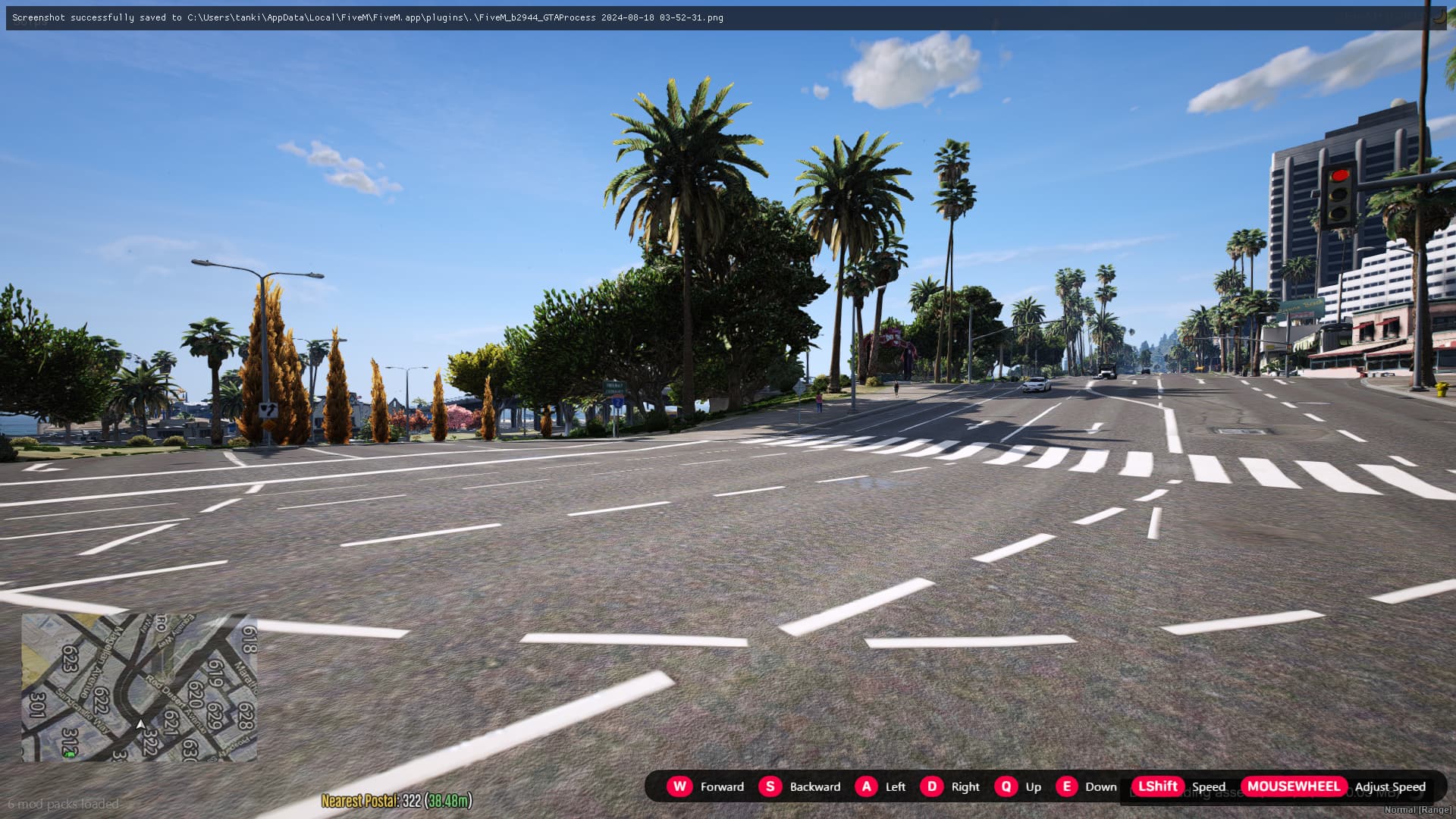The height and width of the screenshot is (819, 1456).
Task: Select the W Forward keybind badge
Action: coord(681,787)
